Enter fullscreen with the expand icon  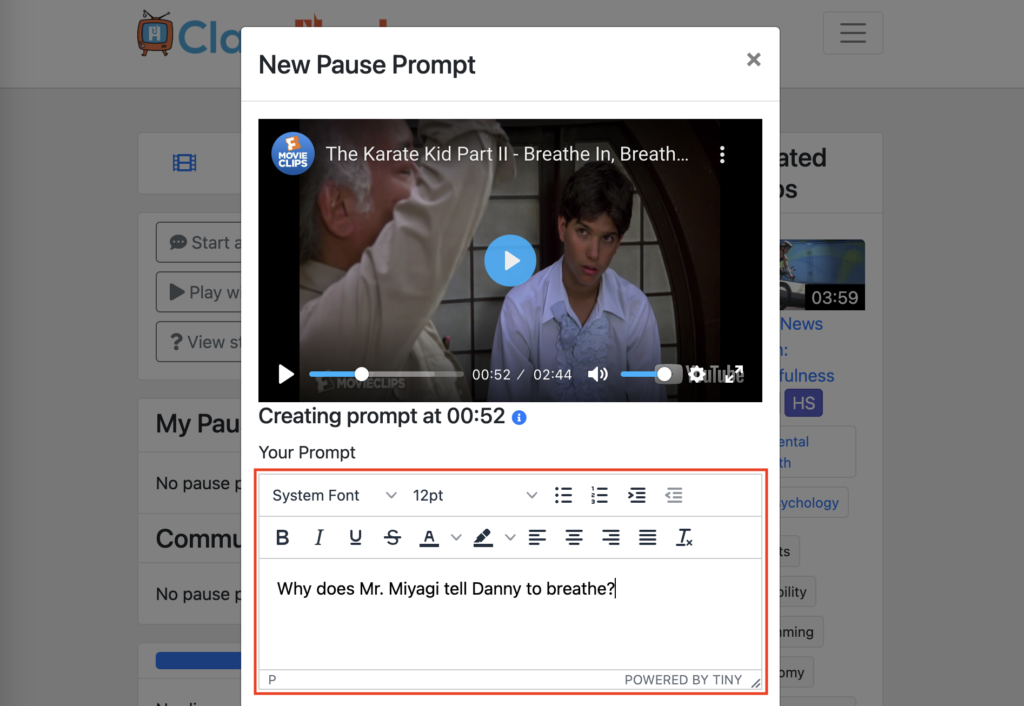click(x=734, y=374)
